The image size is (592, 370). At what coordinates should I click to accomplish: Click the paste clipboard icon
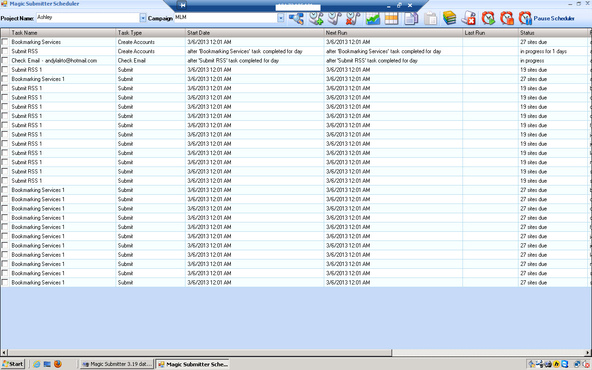pyautogui.click(x=430, y=18)
